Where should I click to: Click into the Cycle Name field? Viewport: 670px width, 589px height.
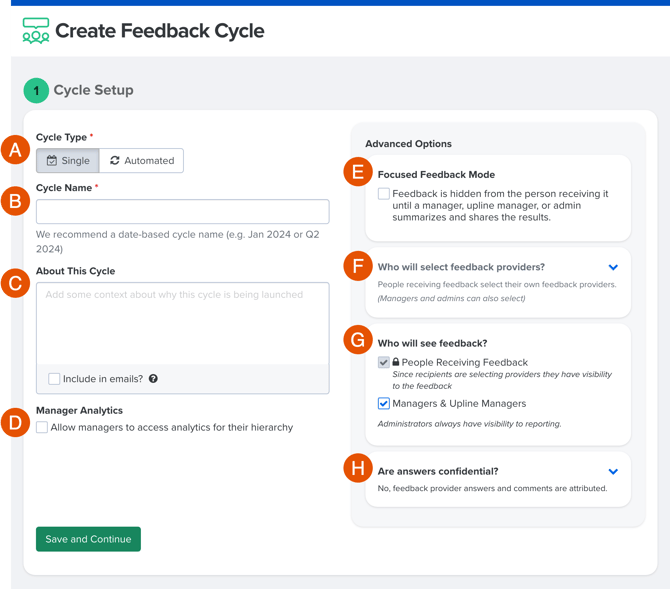point(183,212)
